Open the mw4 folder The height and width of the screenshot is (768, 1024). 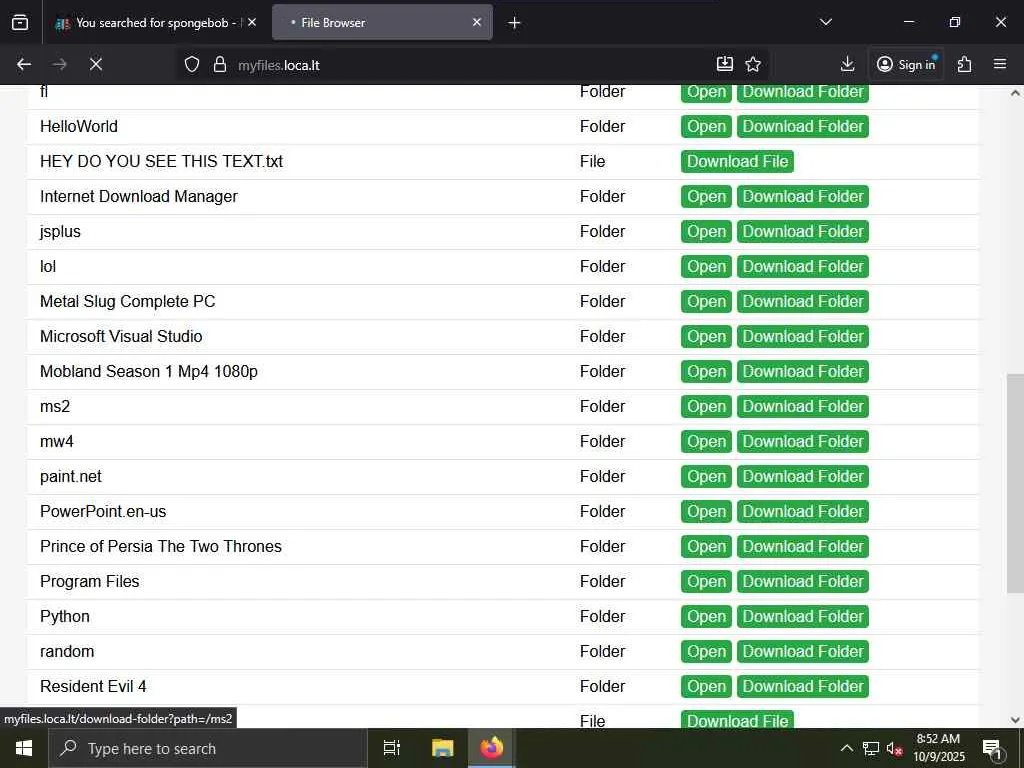706,441
